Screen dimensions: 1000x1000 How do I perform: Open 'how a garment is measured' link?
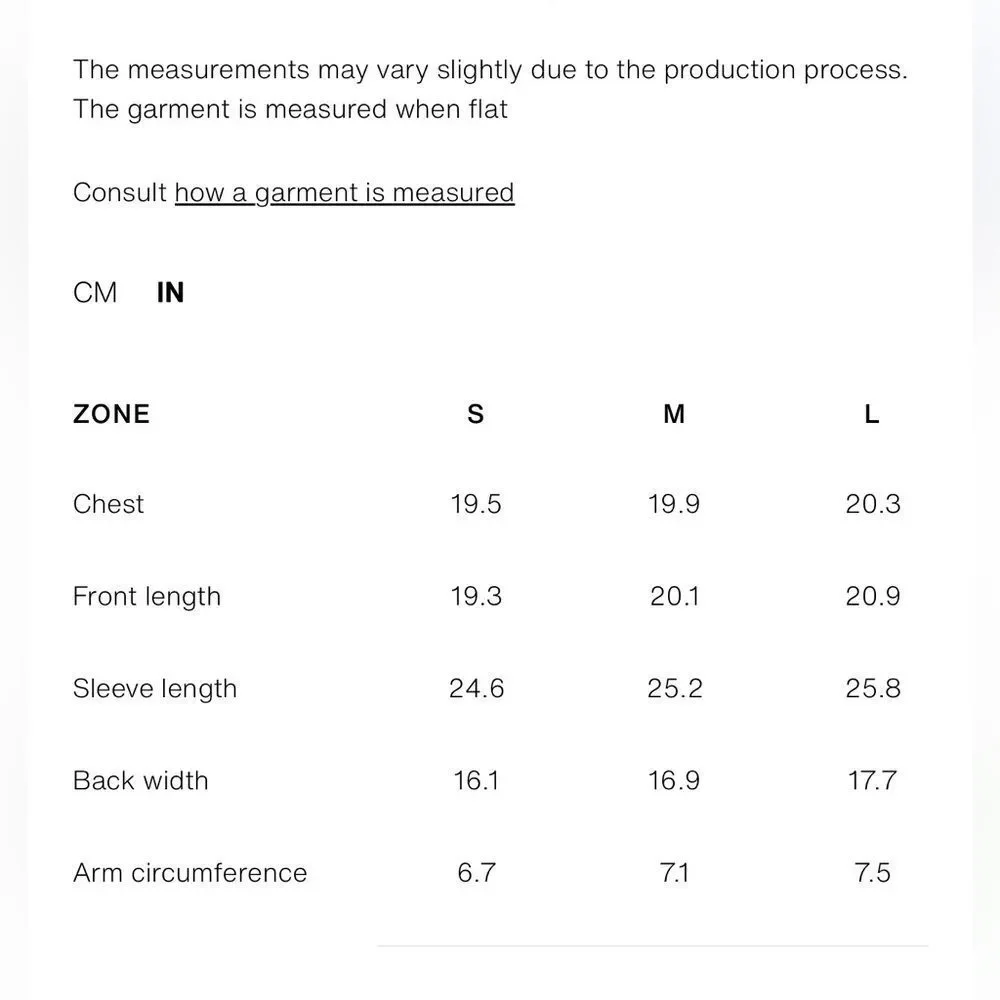(344, 193)
